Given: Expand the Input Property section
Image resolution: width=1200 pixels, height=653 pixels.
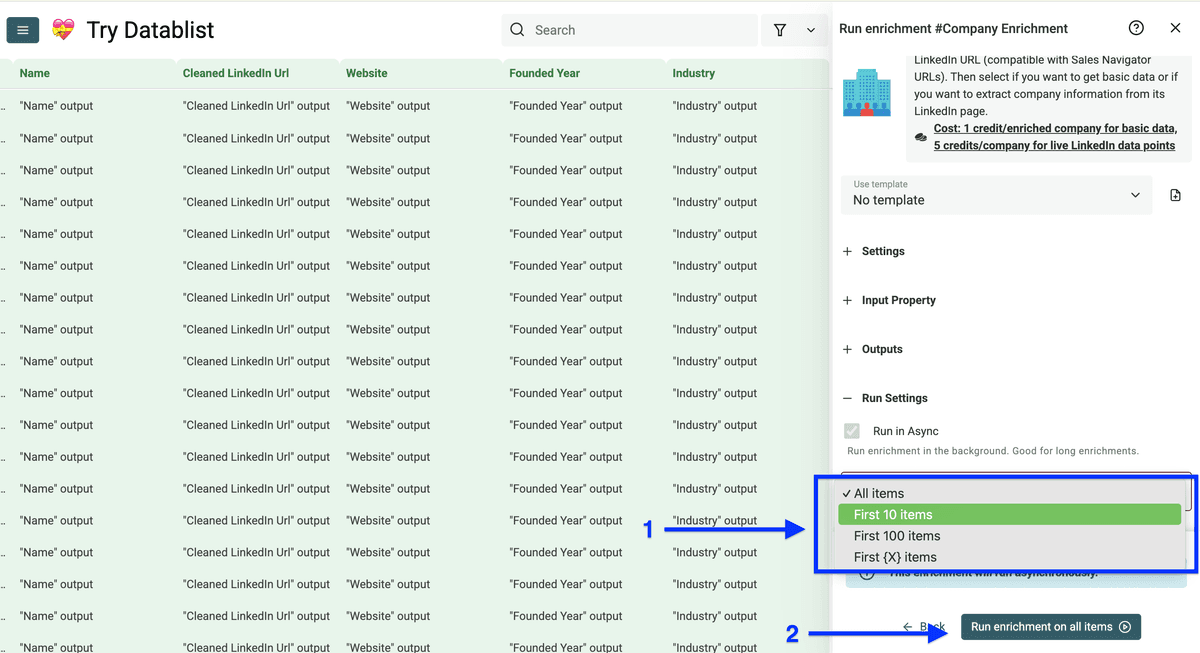Looking at the screenshot, I should (x=889, y=300).
